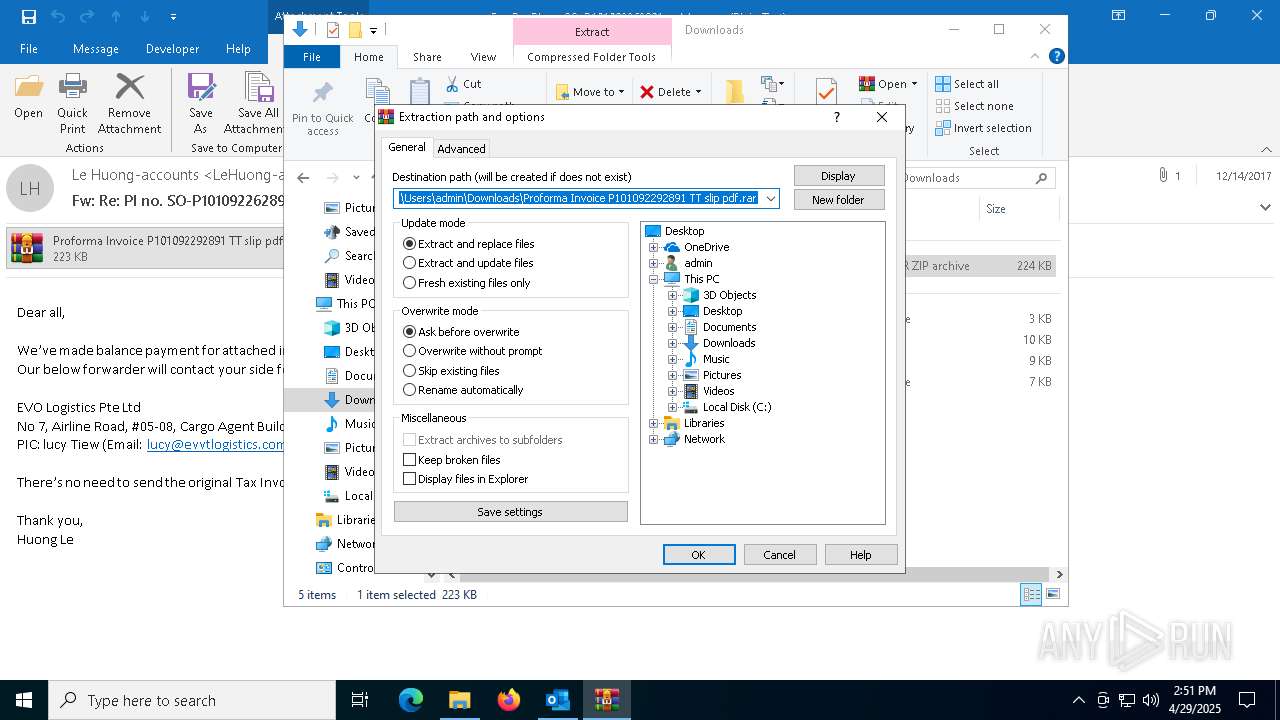Expand Local Disk (C:) in folder tree
The width and height of the screenshot is (1280, 720).
[673, 407]
